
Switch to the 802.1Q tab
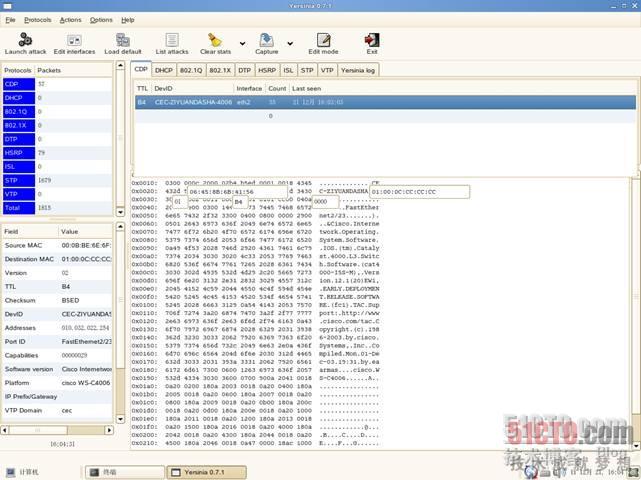[x=191, y=70]
